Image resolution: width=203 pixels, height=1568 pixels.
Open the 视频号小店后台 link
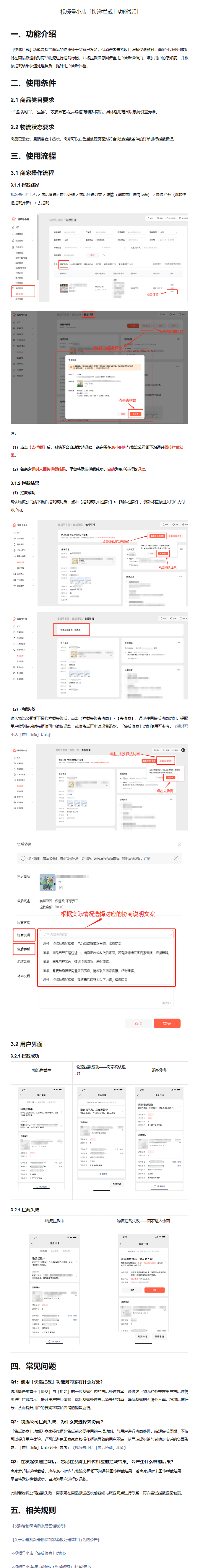[x=24, y=194]
